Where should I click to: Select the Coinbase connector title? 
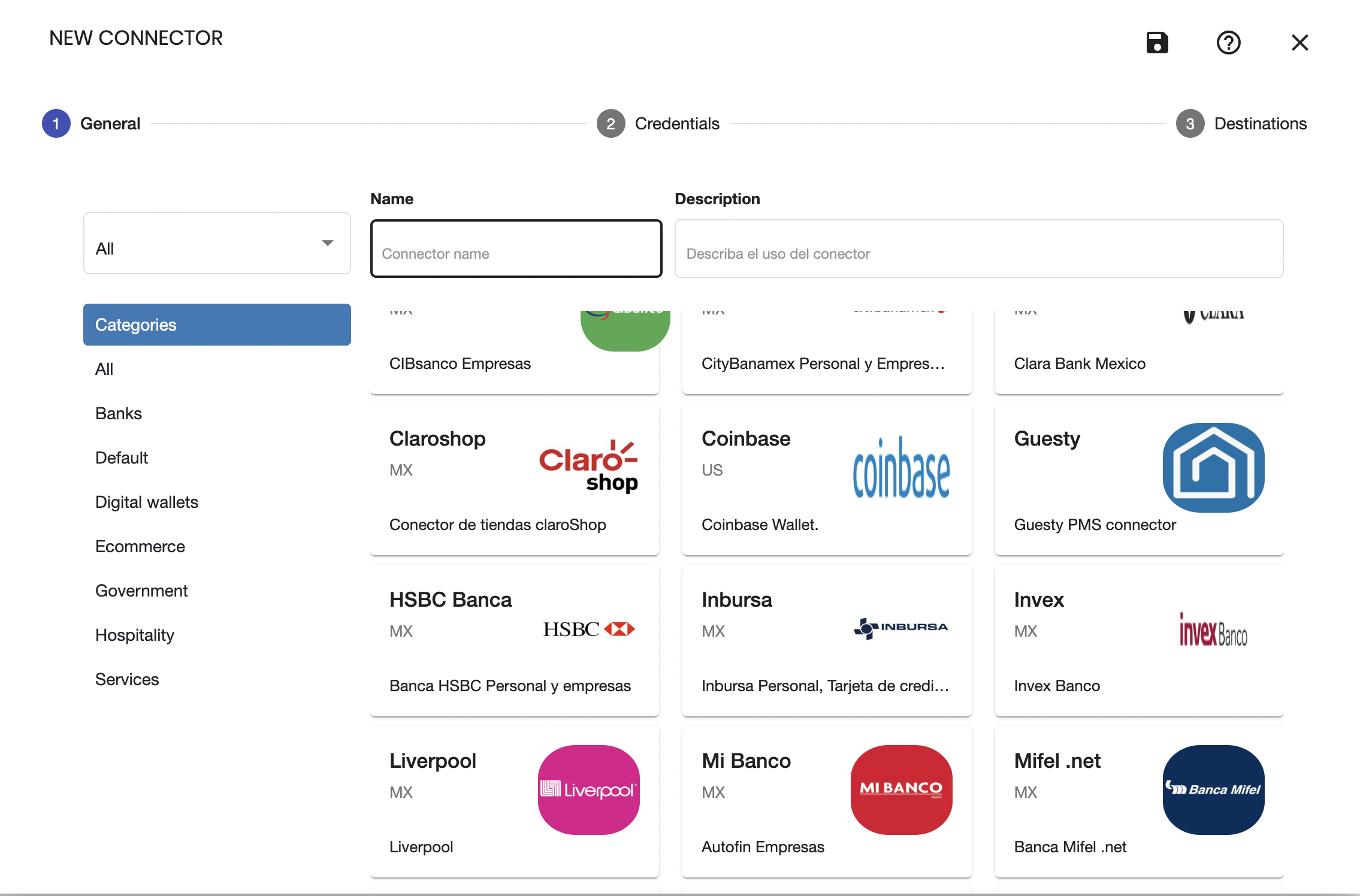point(746,438)
